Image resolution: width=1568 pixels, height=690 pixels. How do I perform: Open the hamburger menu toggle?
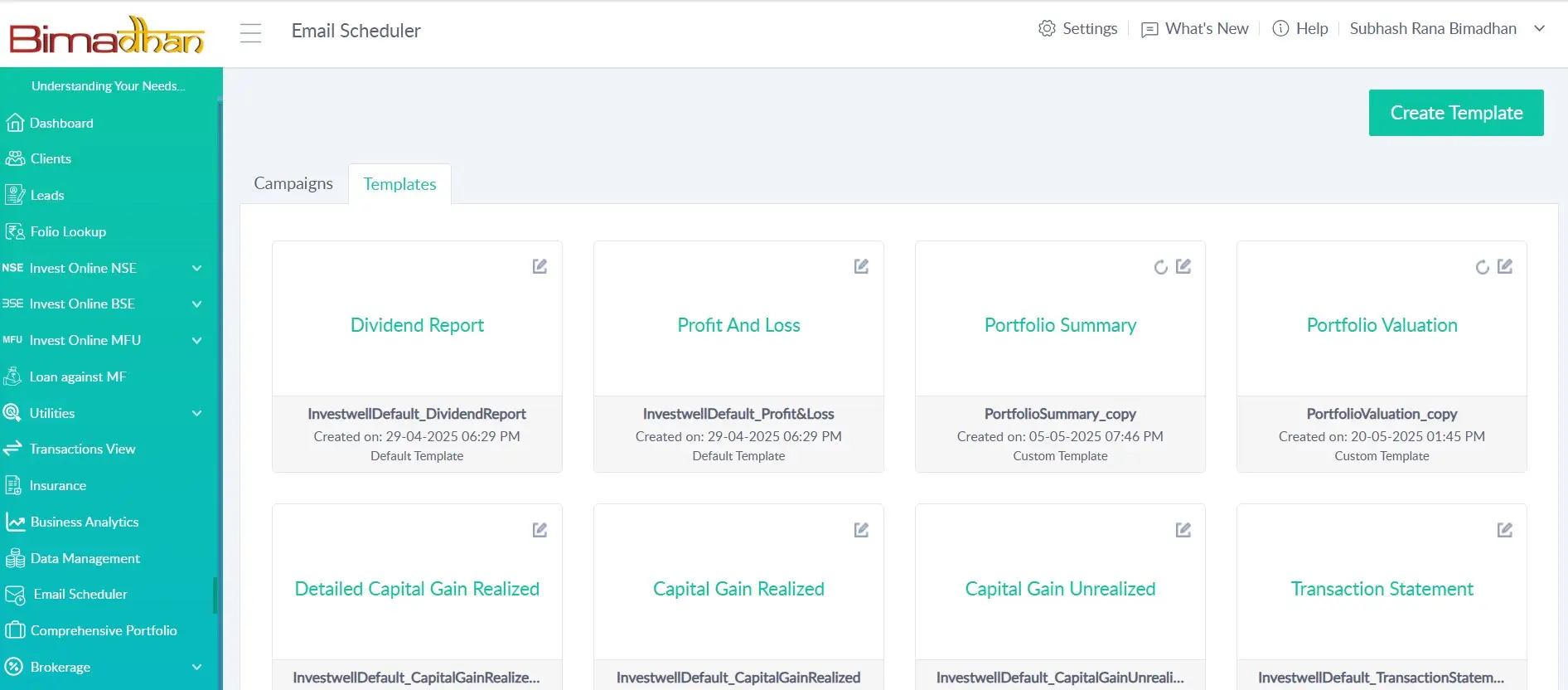pos(250,32)
